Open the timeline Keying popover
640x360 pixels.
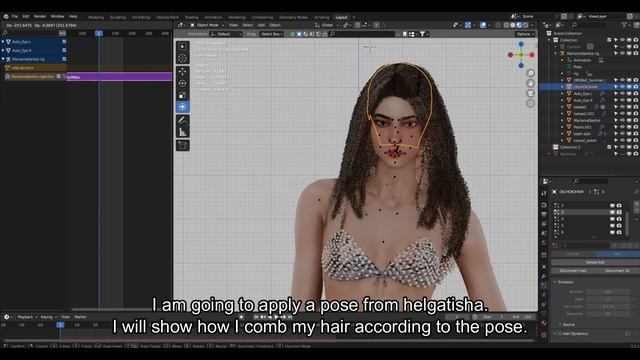pos(48,317)
